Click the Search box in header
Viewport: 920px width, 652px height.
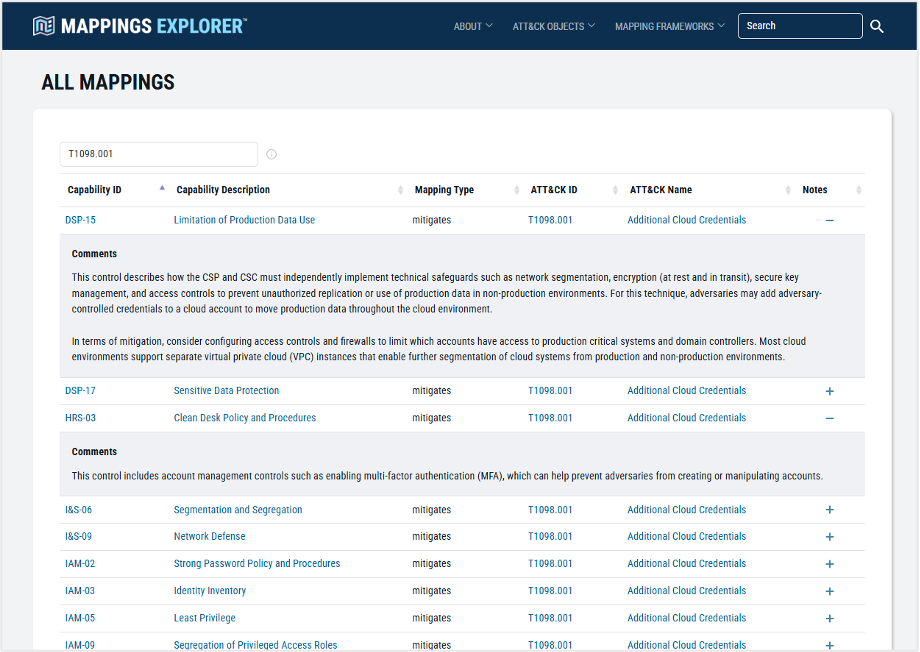[799, 26]
